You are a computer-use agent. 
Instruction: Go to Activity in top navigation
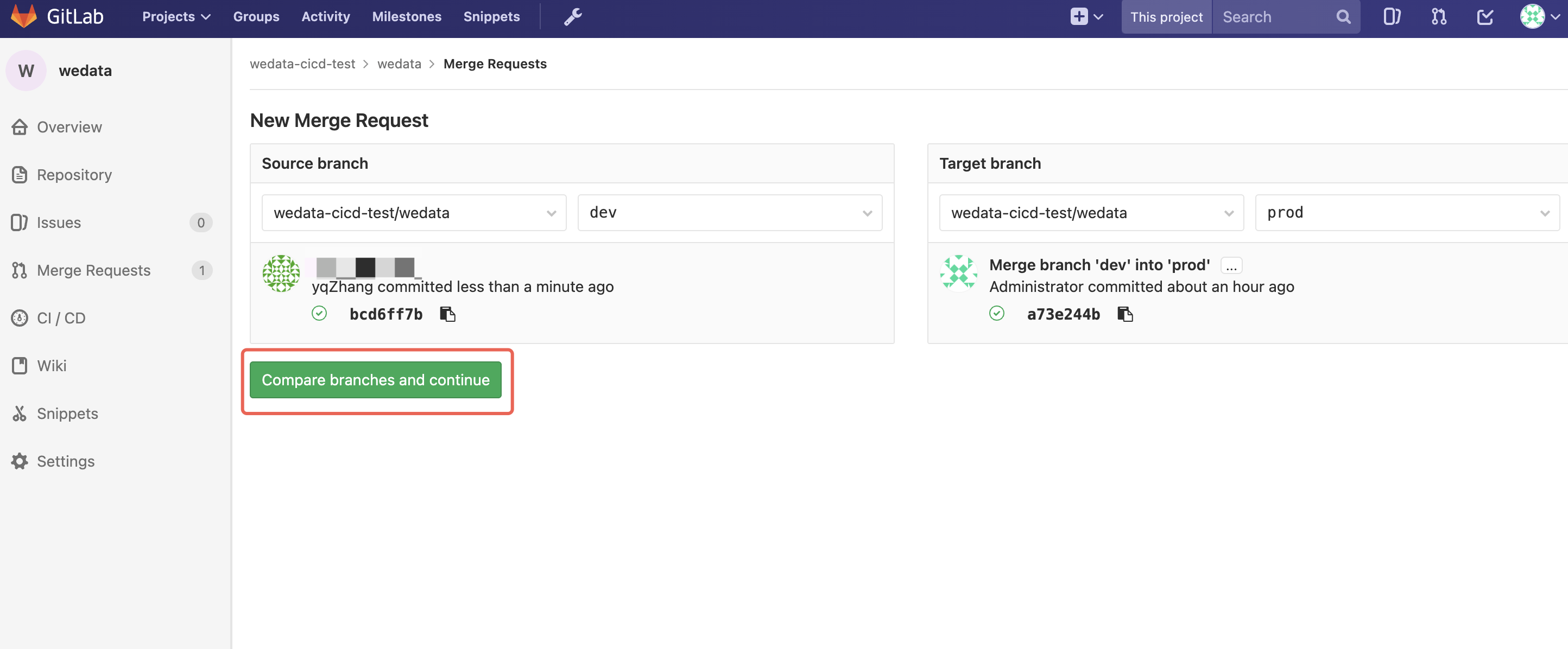(325, 17)
